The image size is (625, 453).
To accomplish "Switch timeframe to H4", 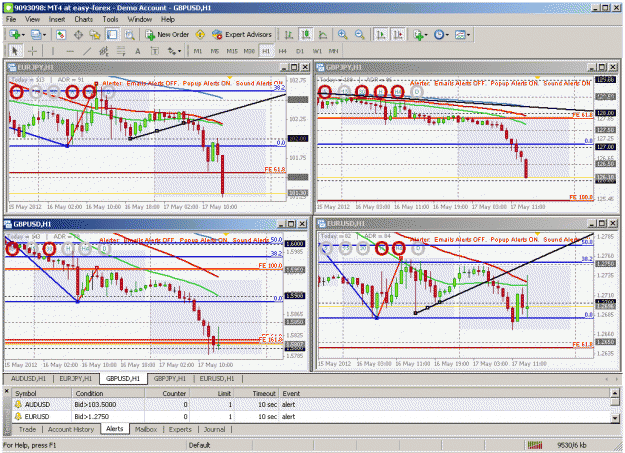I will (x=283, y=51).
